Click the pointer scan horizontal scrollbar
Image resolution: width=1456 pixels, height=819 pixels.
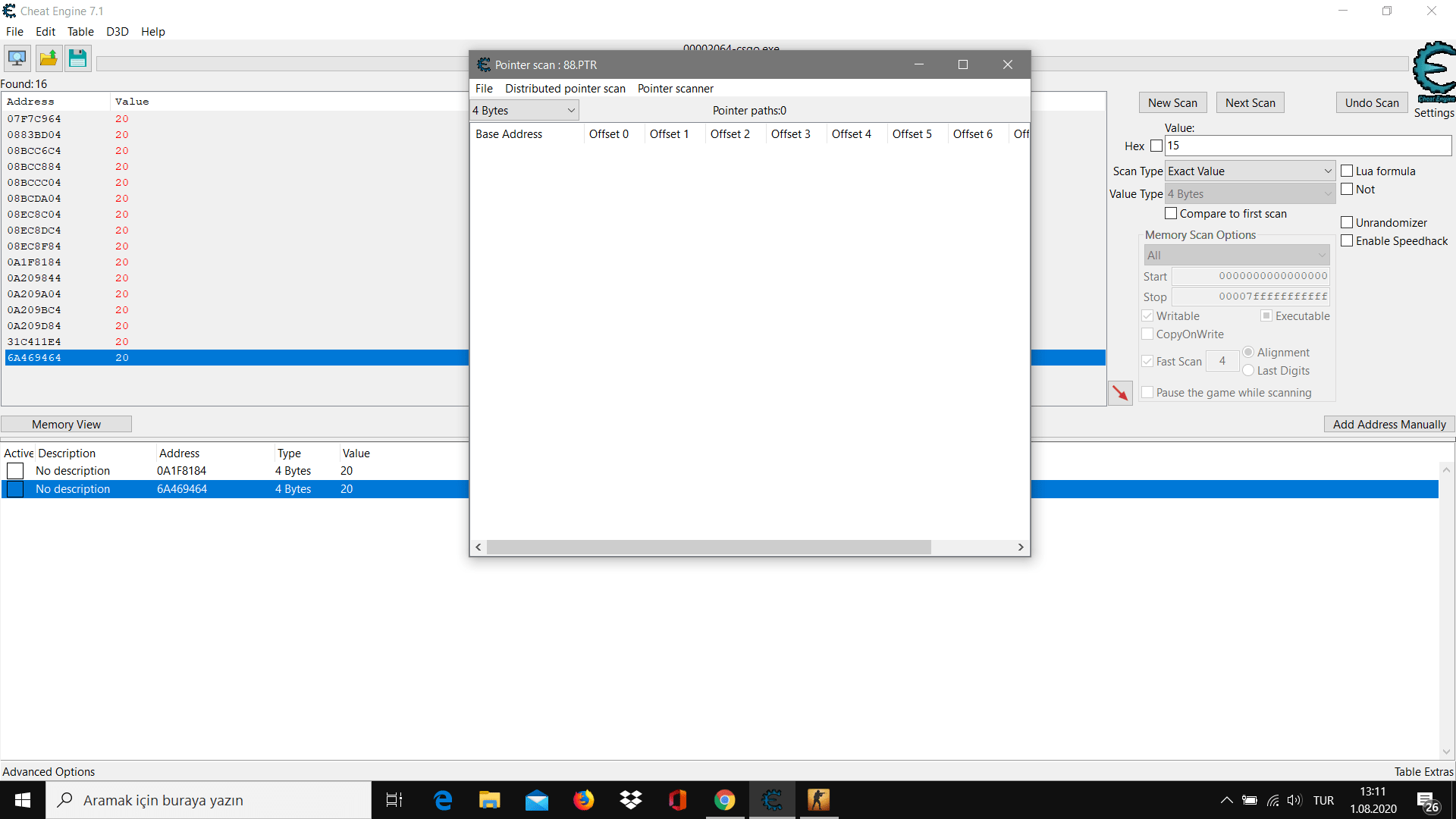pyautogui.click(x=708, y=548)
